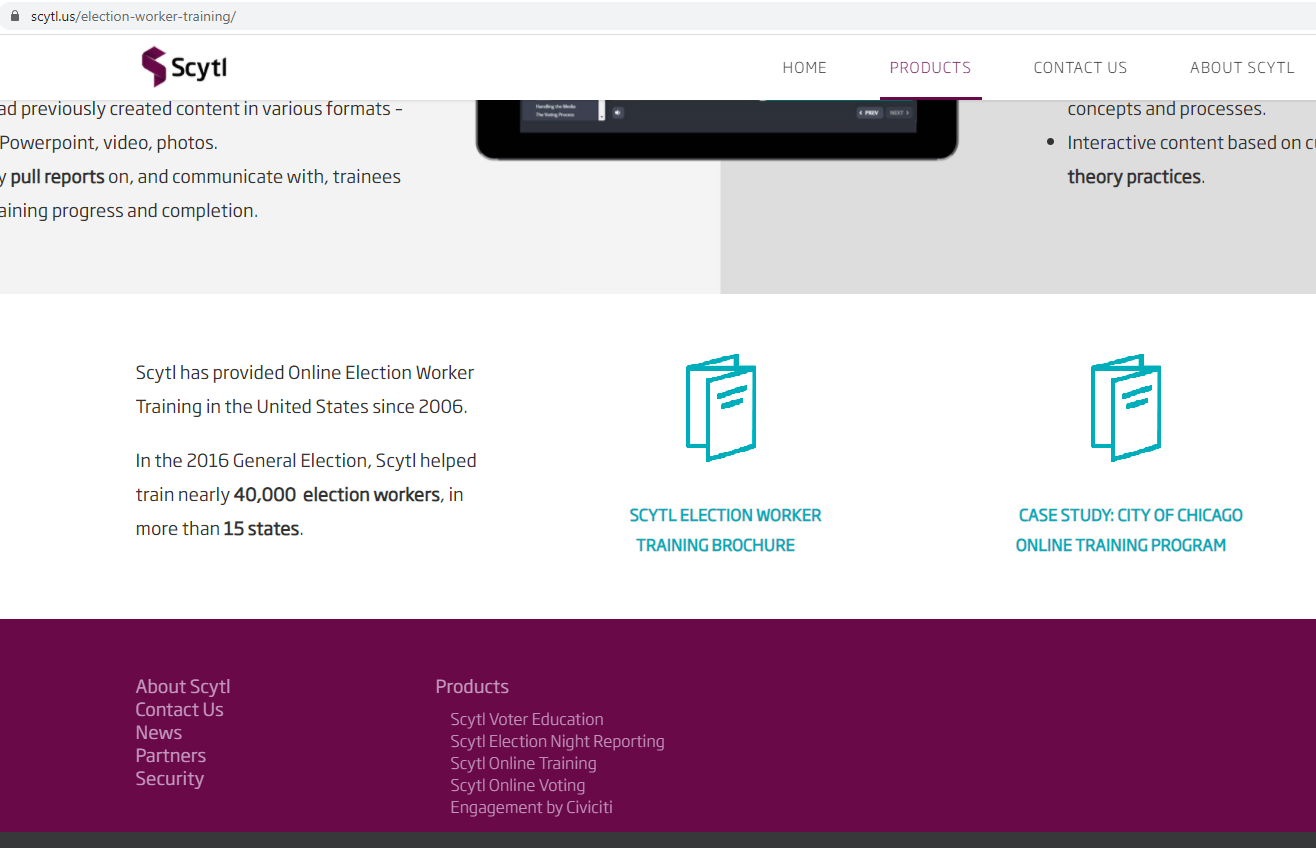Open the brochure icon above Scytl Election Worker Training
Viewport: 1316px width, 848px height.
point(721,407)
